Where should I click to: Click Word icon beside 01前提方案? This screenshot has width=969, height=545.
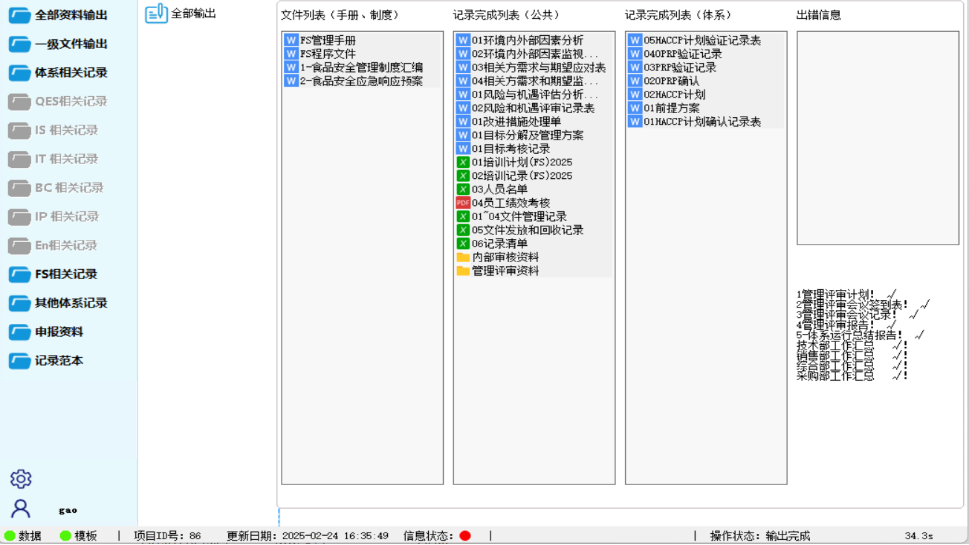click(635, 108)
